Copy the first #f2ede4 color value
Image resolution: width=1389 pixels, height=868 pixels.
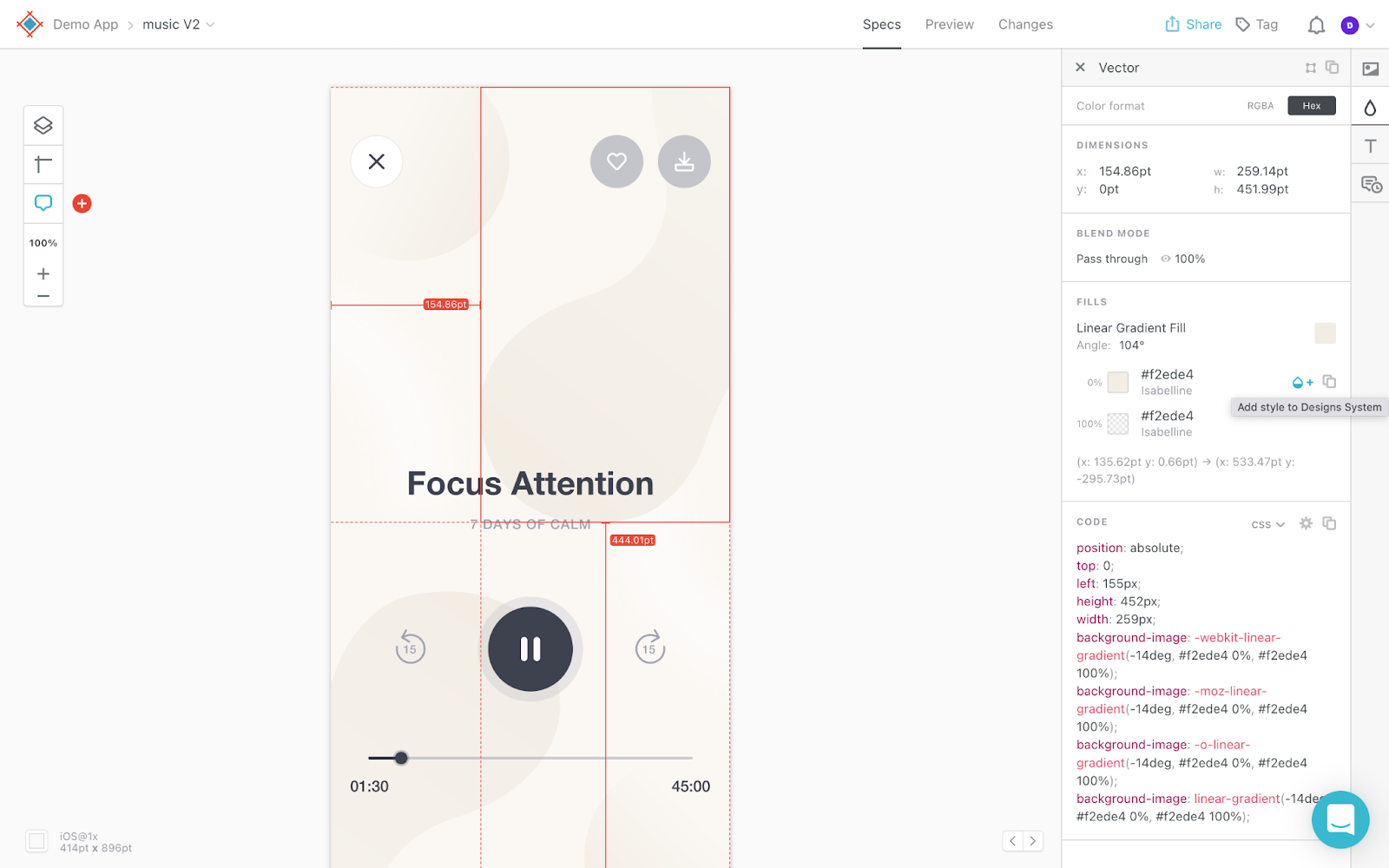coord(1329,381)
